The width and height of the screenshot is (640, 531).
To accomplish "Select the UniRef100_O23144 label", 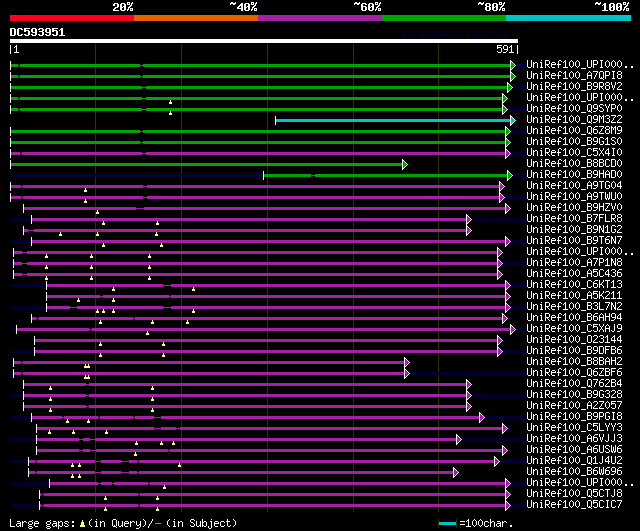I will [x=574, y=340].
